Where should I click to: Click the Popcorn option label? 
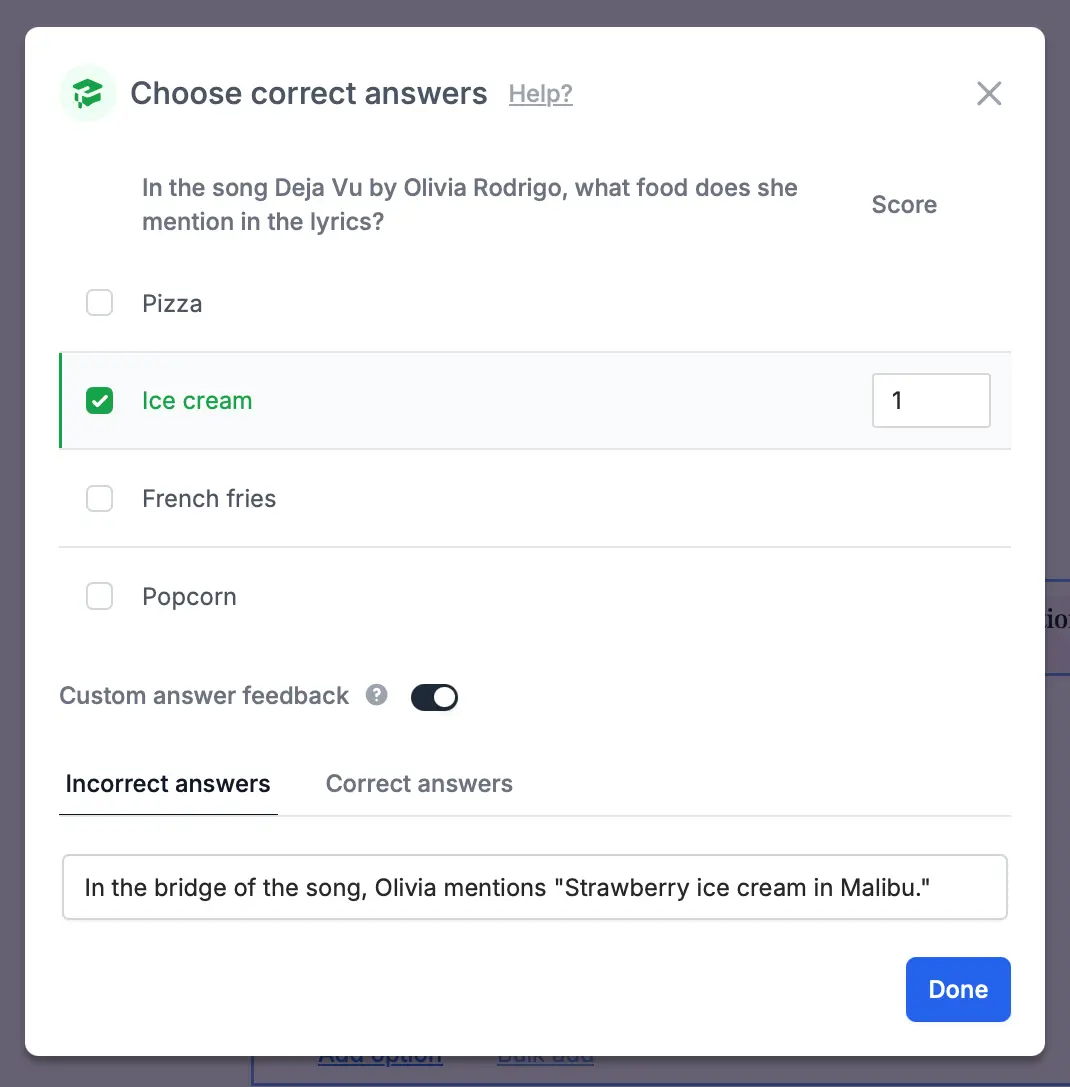(189, 597)
